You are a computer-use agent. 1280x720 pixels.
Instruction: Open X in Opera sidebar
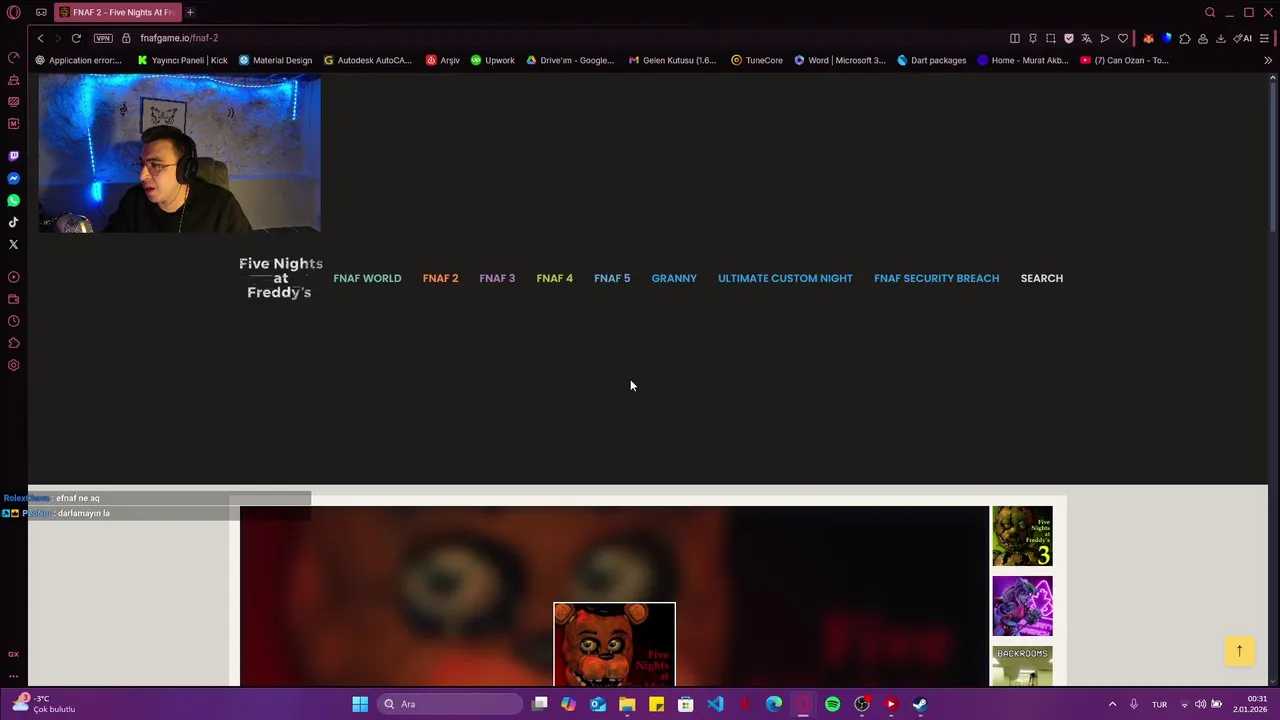[x=14, y=244]
